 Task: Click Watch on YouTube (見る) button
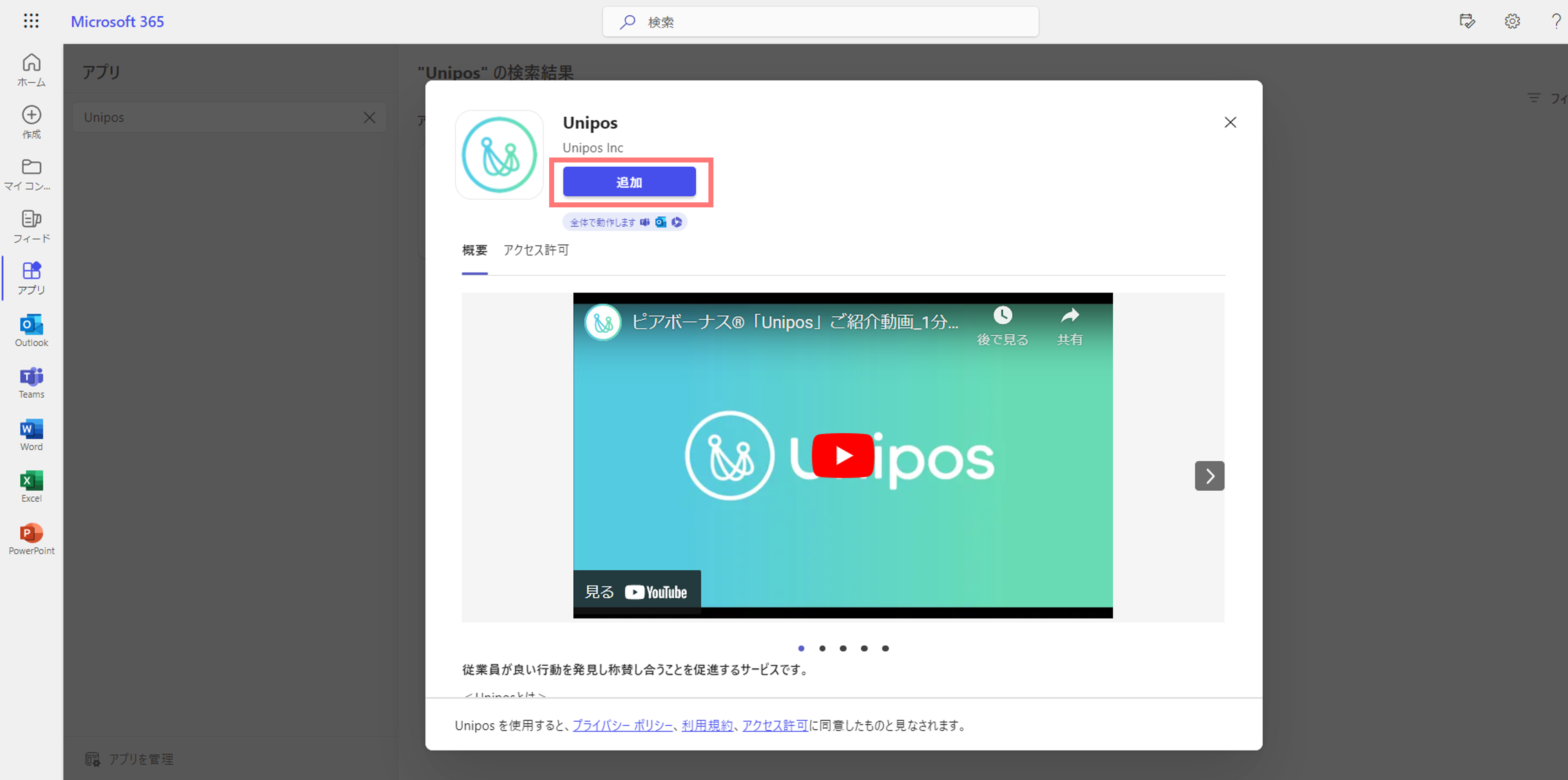[x=637, y=592]
